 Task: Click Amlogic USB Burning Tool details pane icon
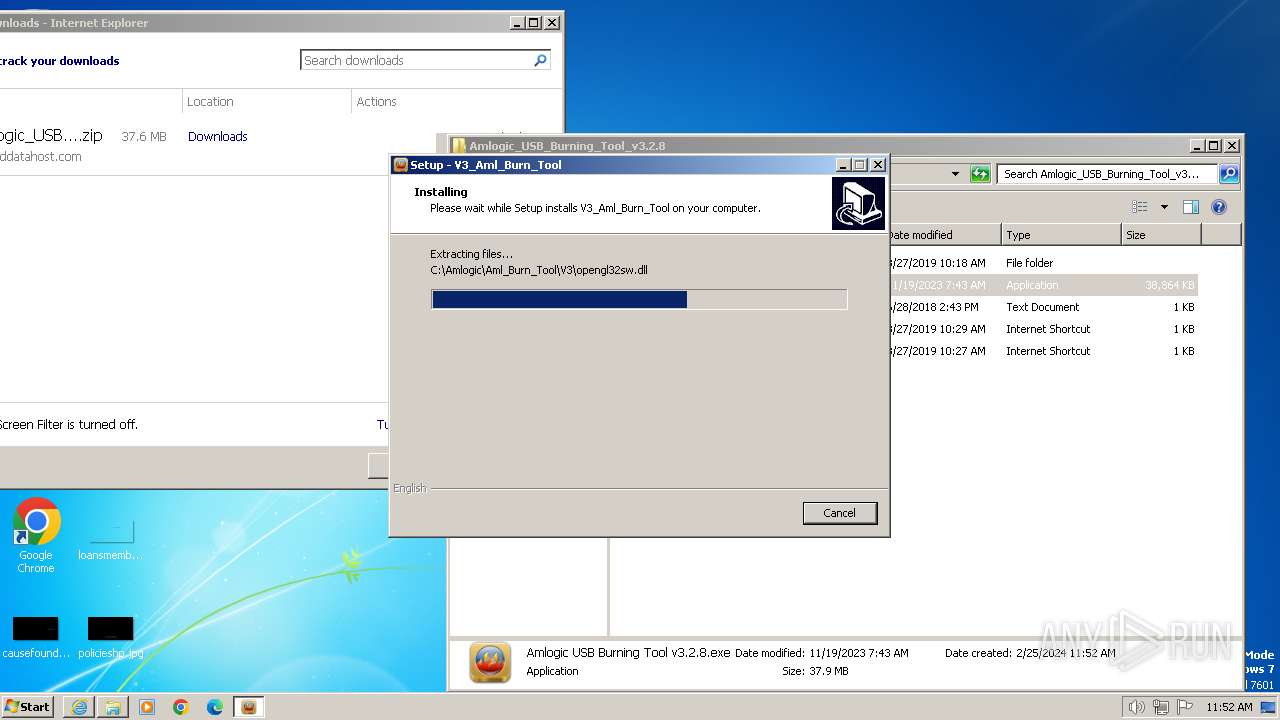(490, 662)
